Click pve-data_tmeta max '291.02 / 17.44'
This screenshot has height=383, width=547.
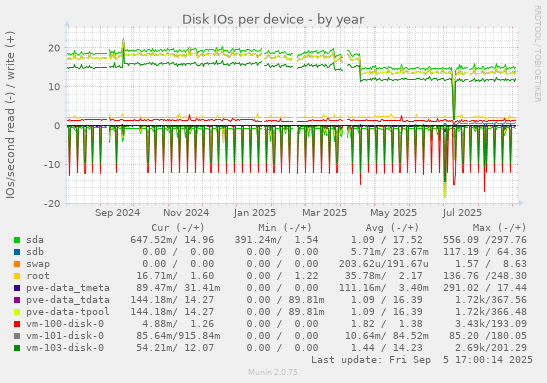(485, 288)
